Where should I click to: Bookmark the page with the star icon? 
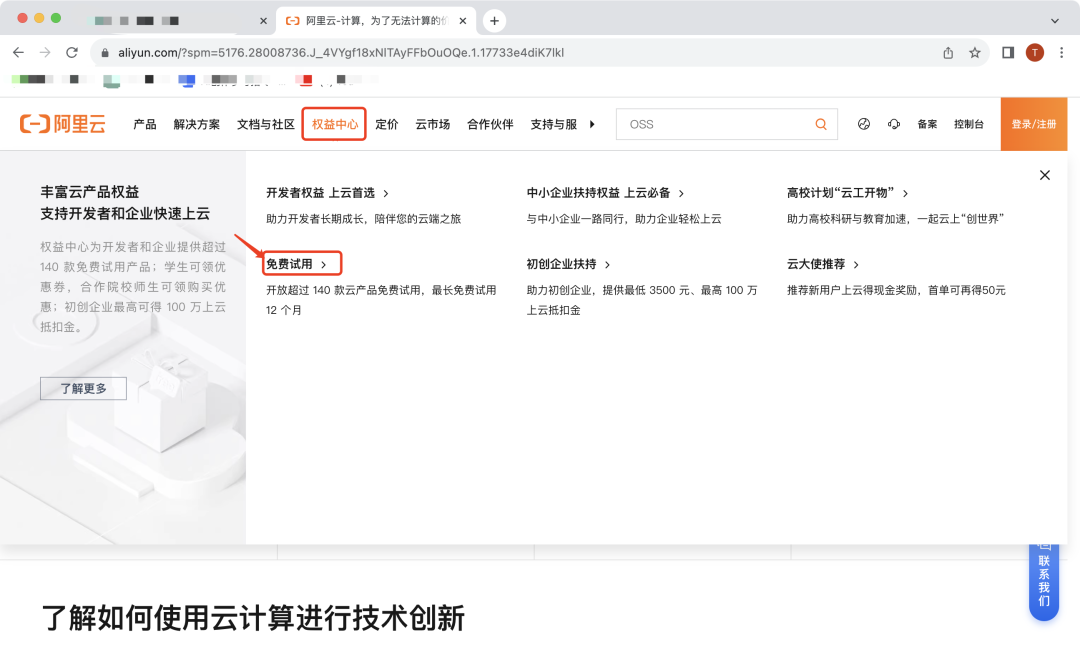pos(974,52)
